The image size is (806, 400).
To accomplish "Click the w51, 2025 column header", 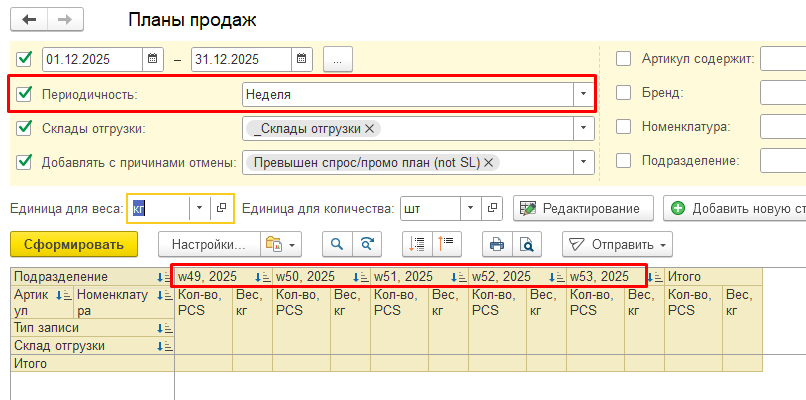I will pyautogui.click(x=403, y=276).
